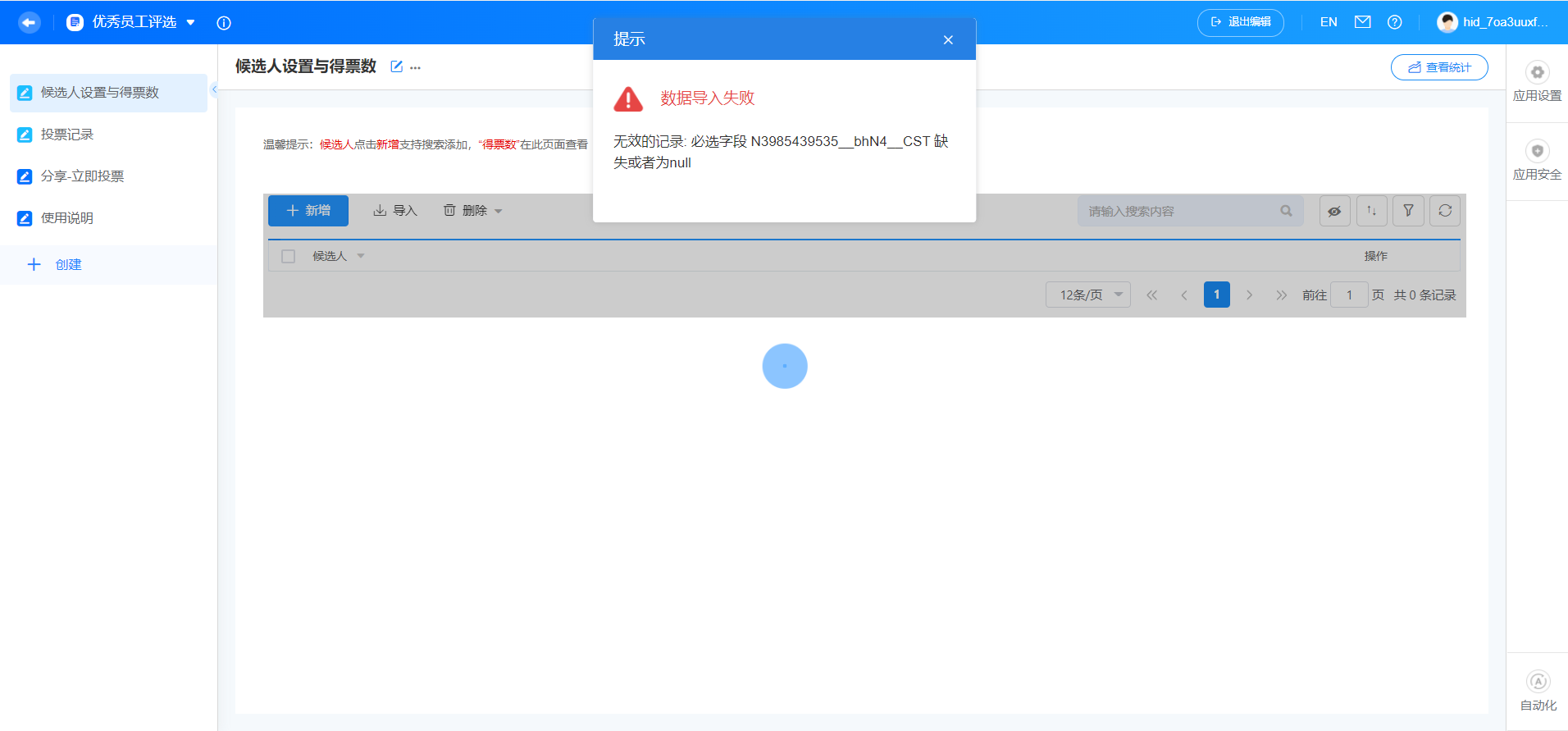Open the hid_7oa3uuxf user account menu

pos(1493,22)
